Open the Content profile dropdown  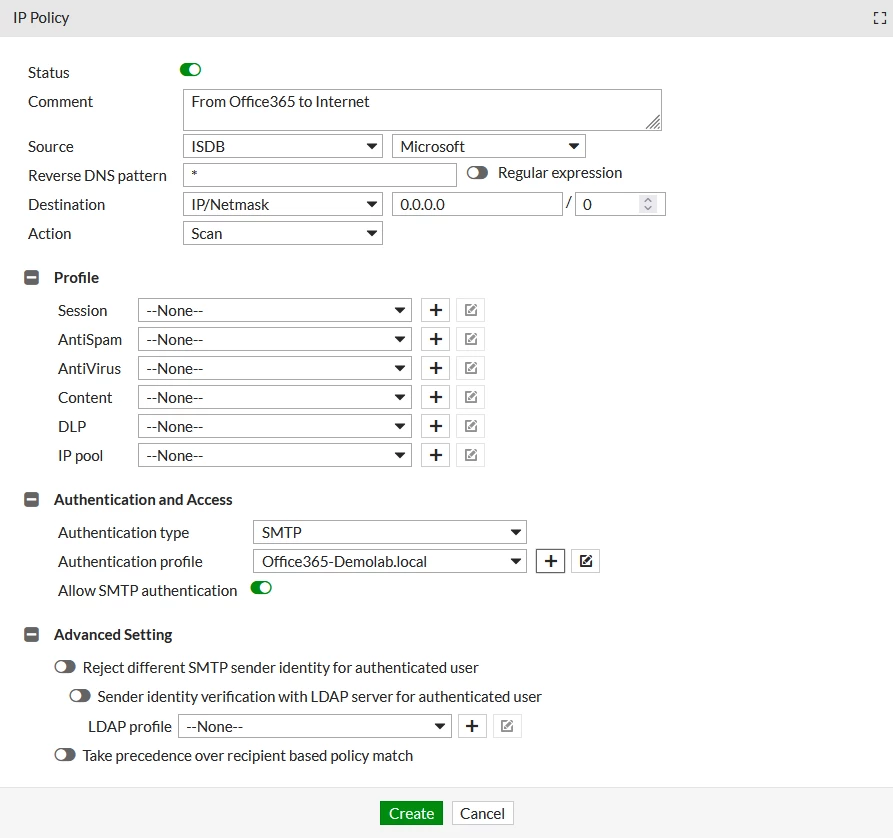click(x=275, y=398)
